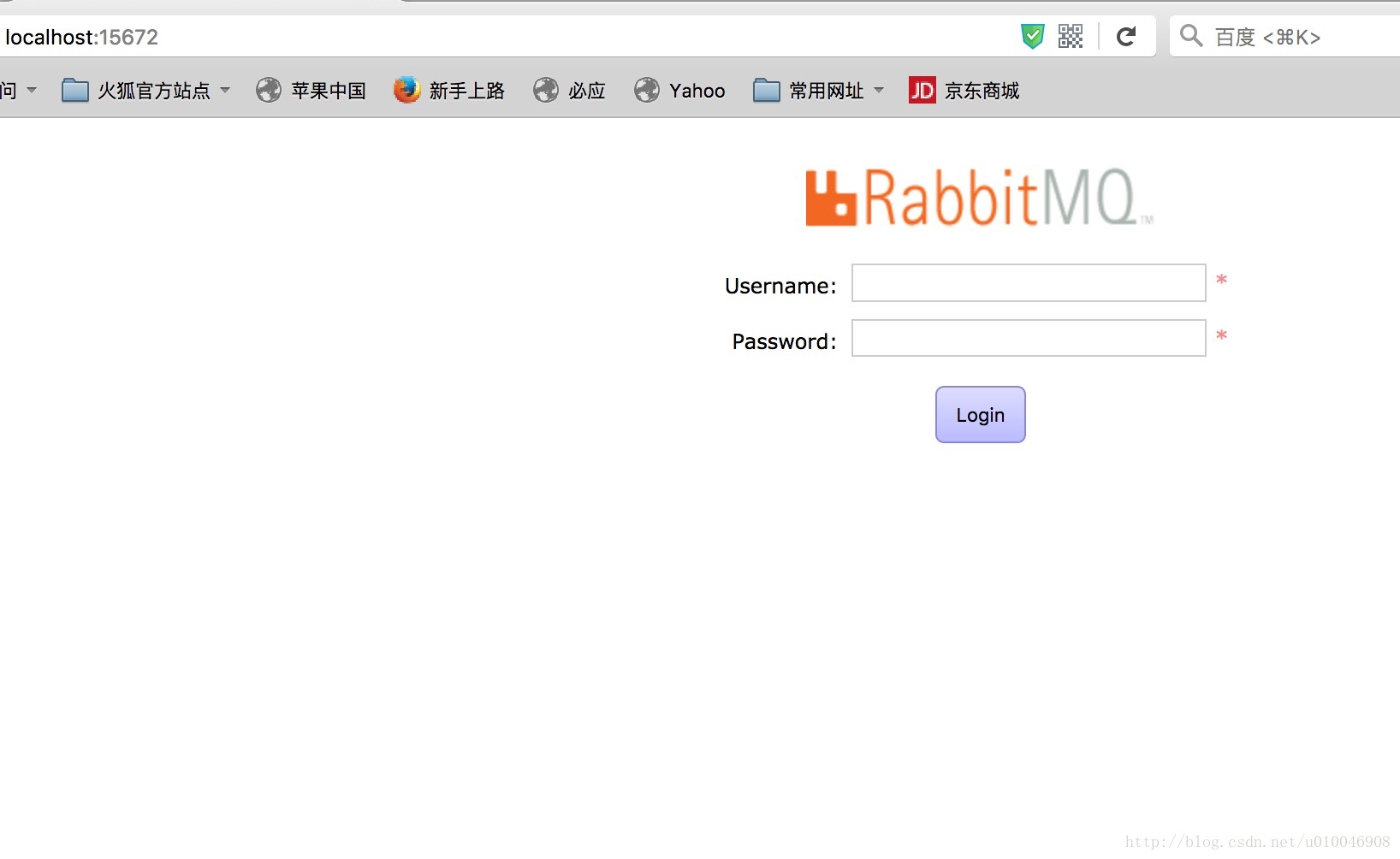The width and height of the screenshot is (1400, 859).
Task: Click the JD red icon in bookmarks
Action: pyautogui.click(x=922, y=90)
